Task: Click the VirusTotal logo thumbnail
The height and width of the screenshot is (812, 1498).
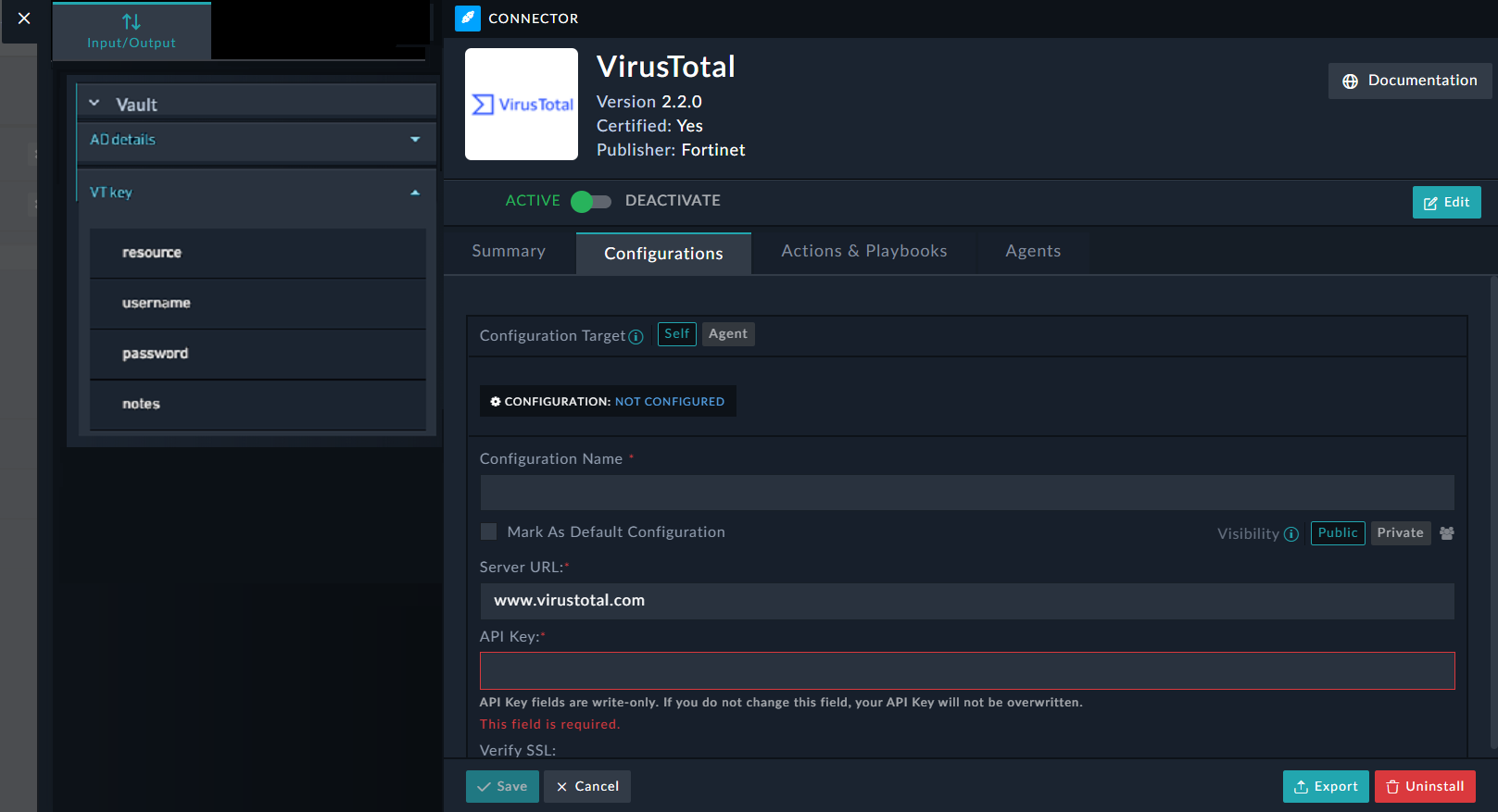Action: [522, 105]
